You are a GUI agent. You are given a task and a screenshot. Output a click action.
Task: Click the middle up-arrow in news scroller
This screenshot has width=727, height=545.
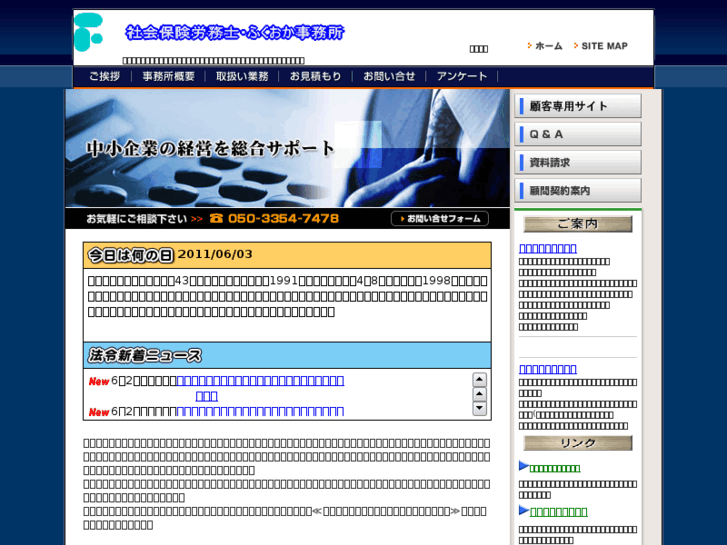coord(479,394)
